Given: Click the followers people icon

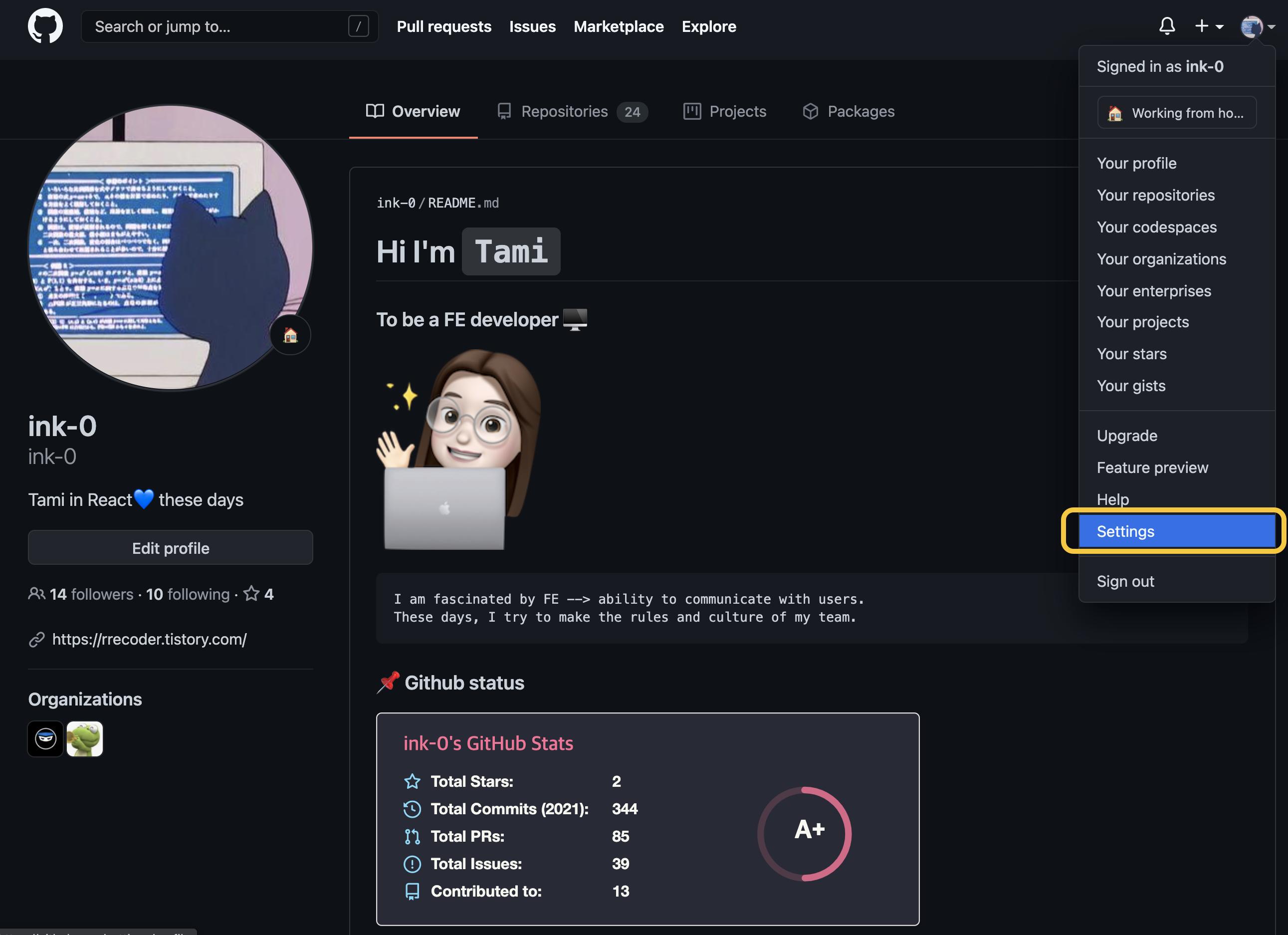Looking at the screenshot, I should coord(36,594).
